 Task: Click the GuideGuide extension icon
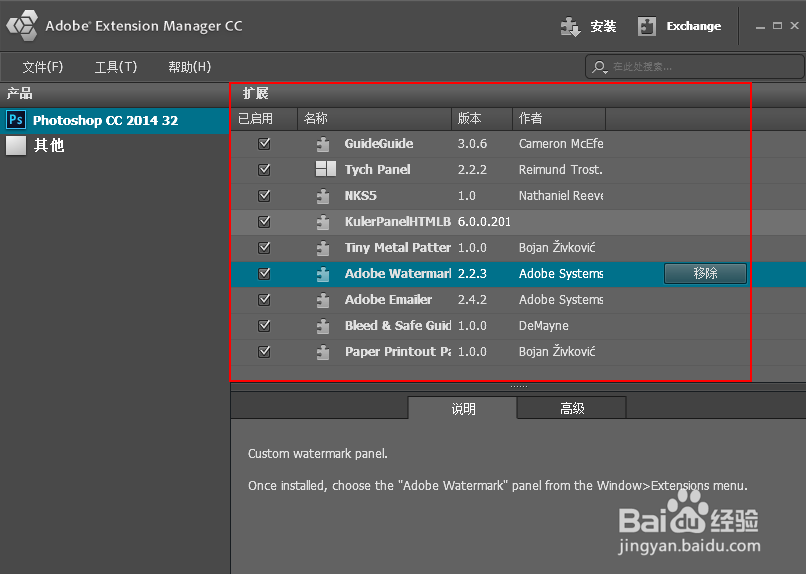click(x=323, y=144)
